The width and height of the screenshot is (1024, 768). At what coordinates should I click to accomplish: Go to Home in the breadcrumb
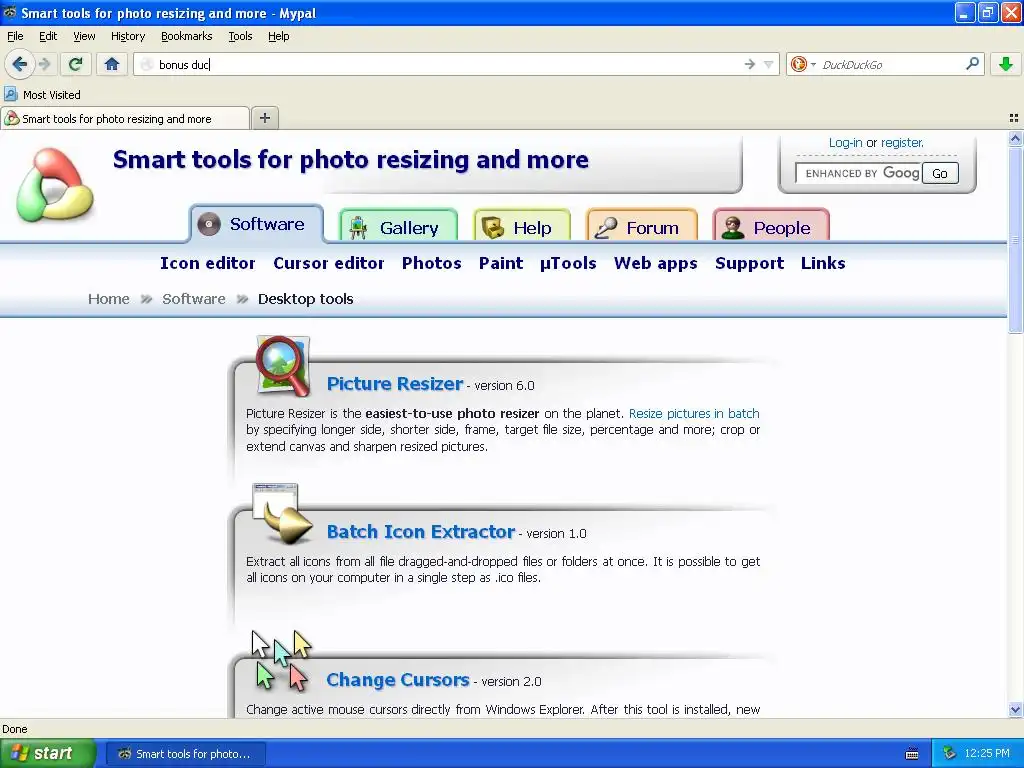click(108, 298)
